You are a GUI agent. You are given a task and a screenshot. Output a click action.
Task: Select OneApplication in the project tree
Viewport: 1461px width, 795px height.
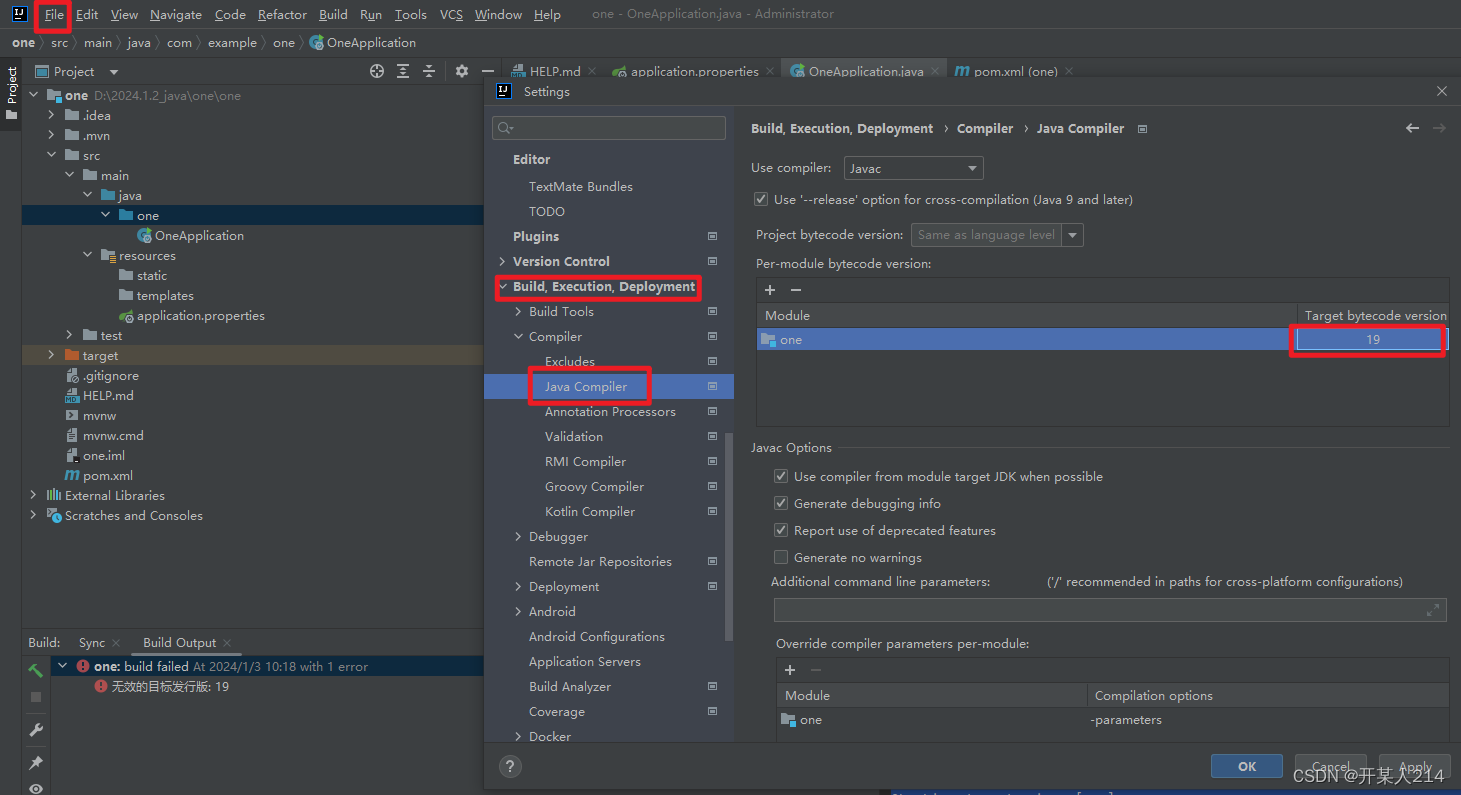tap(199, 236)
